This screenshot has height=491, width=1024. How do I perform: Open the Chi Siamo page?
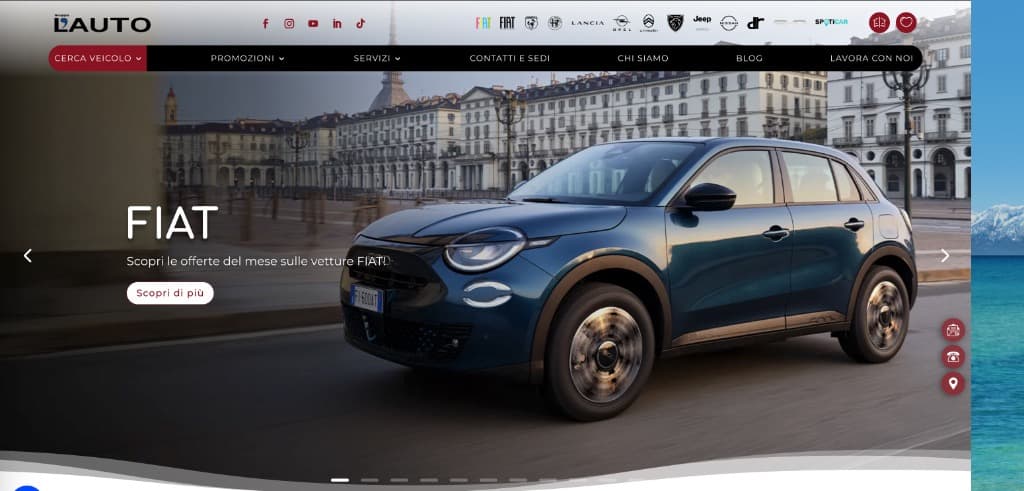coord(643,58)
